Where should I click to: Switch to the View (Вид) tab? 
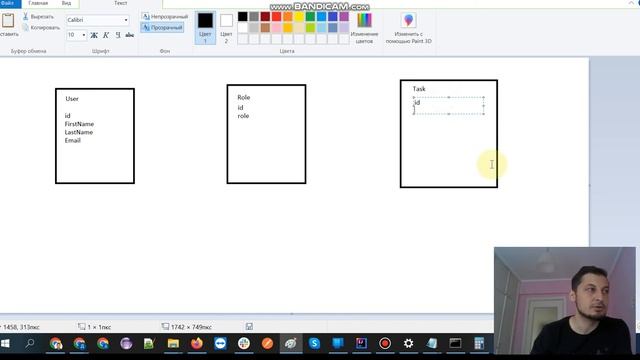pos(66,3)
